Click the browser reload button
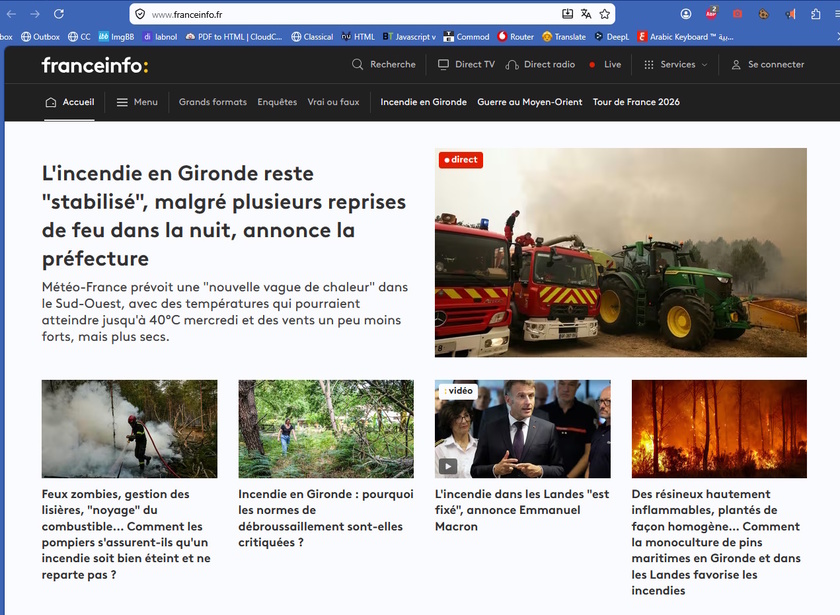 pyautogui.click(x=59, y=14)
